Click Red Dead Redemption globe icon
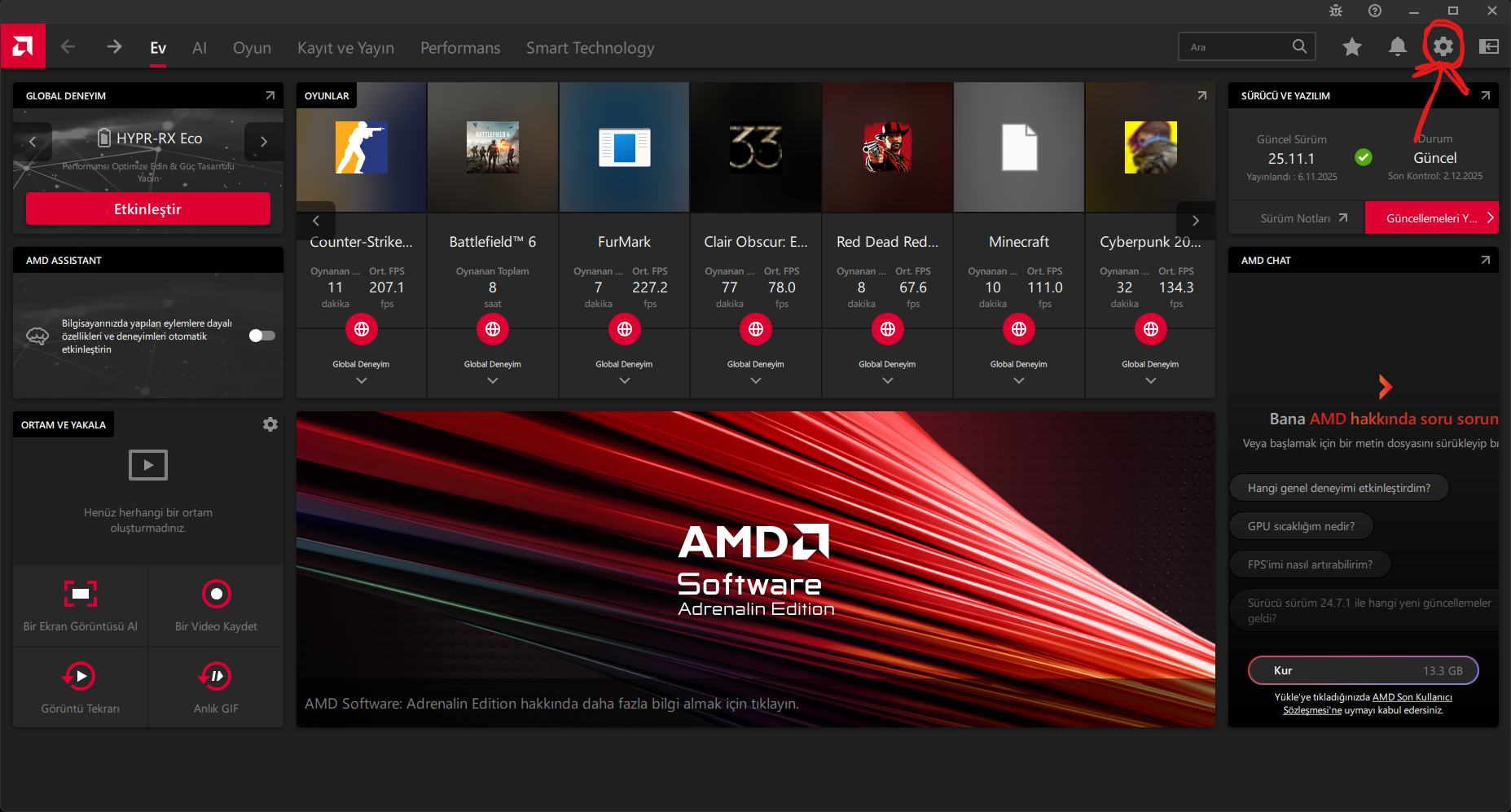Image resolution: width=1511 pixels, height=812 pixels. pos(888,329)
